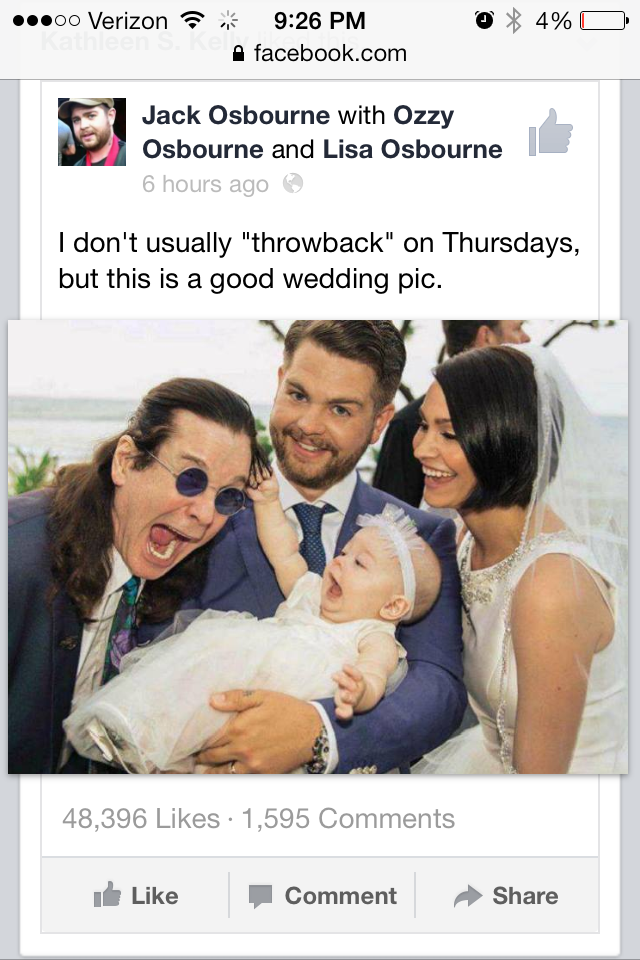
Task: Click the globe public privacy icon
Action: [x=293, y=183]
